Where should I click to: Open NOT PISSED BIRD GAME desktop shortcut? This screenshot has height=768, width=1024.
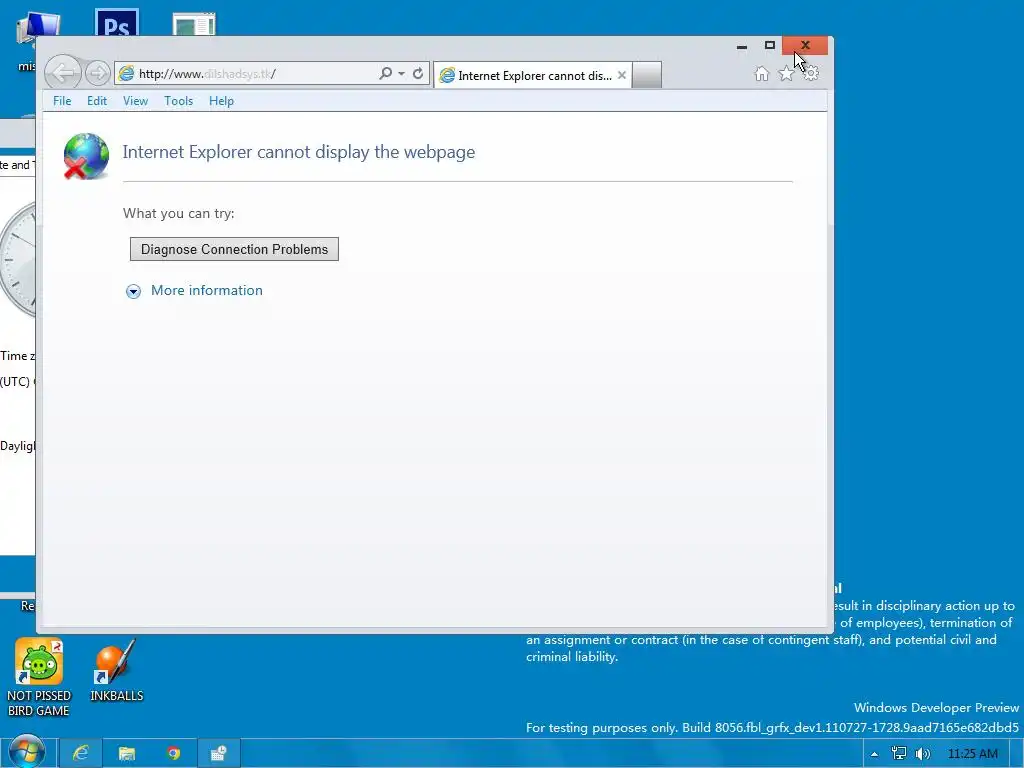click(39, 678)
